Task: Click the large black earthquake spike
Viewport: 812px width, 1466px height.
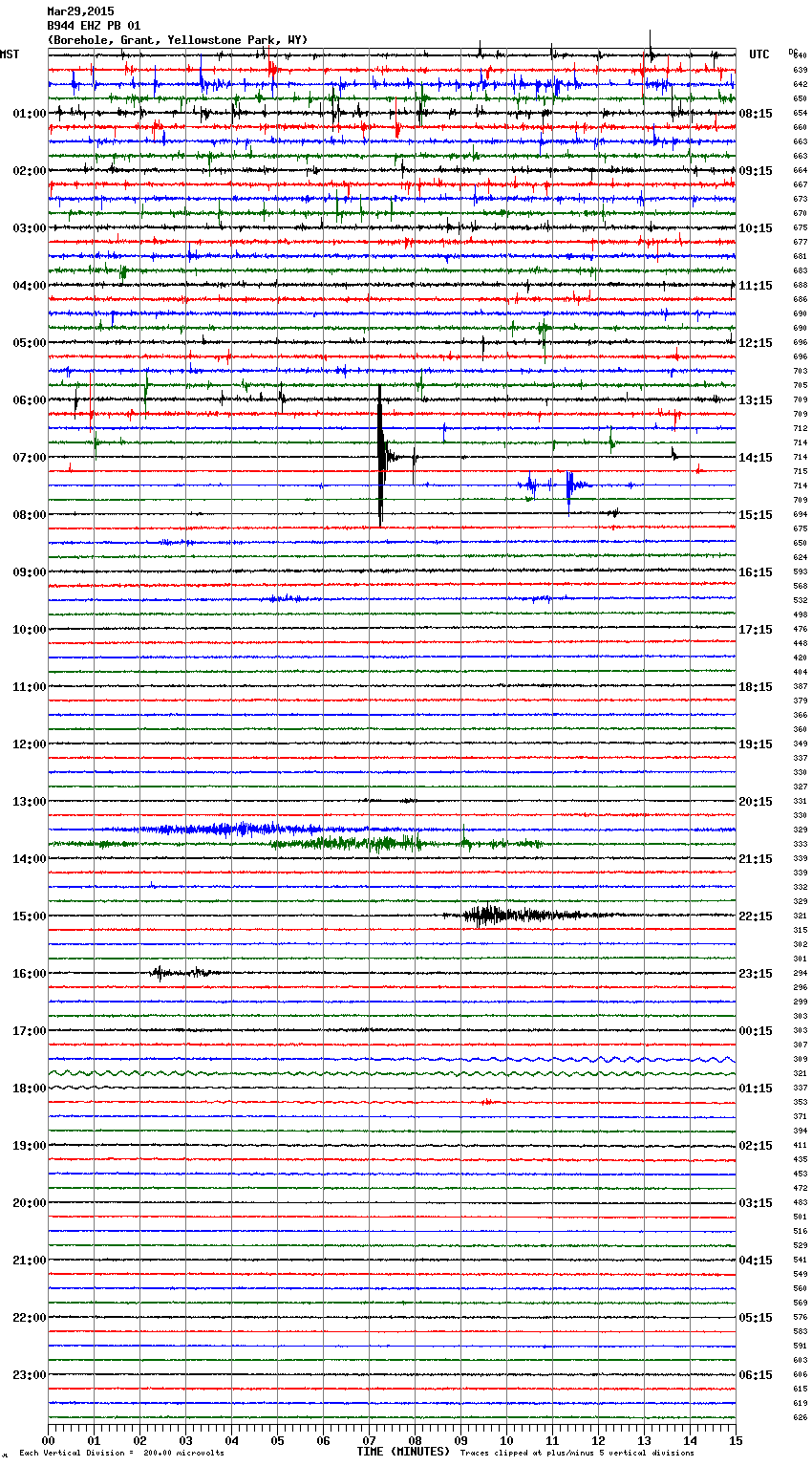Action: coord(380,455)
